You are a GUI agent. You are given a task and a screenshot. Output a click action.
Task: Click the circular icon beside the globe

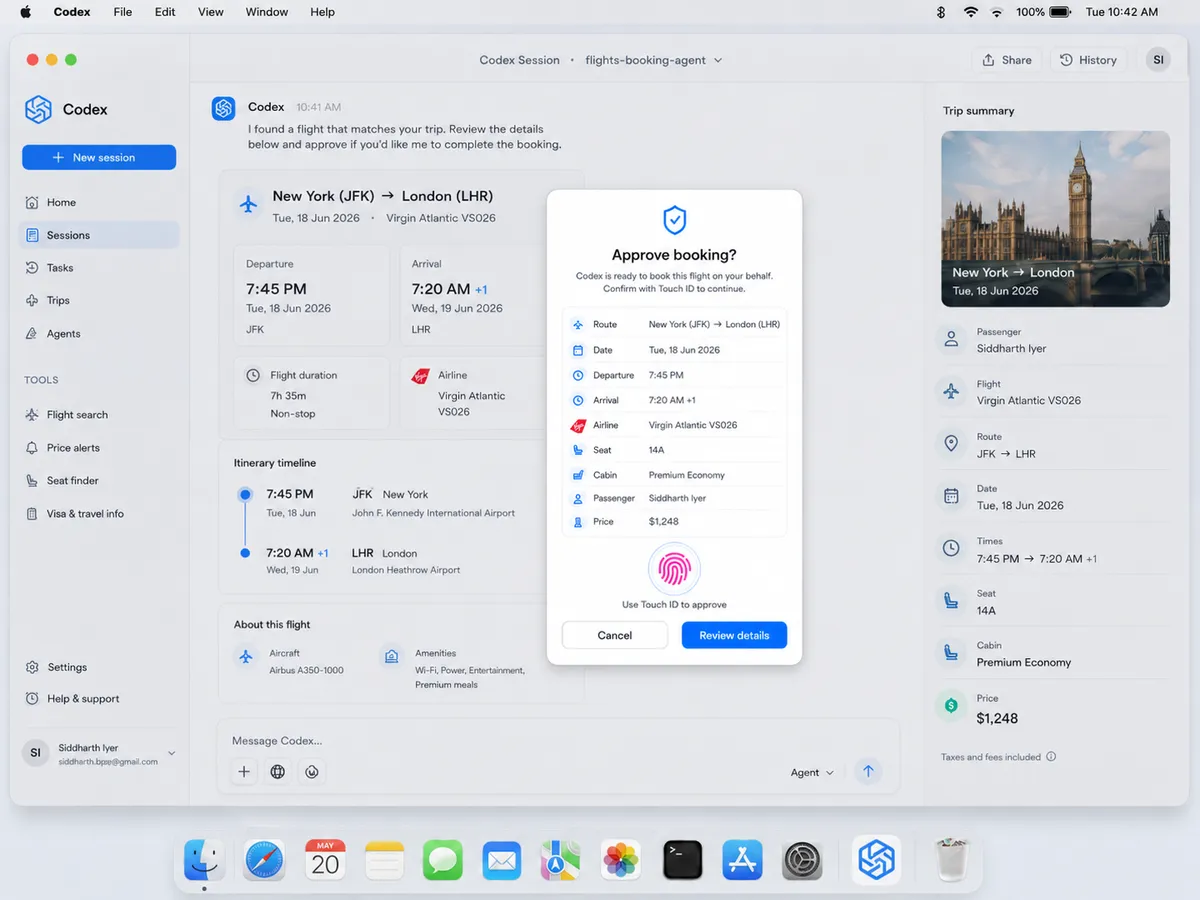coord(312,772)
